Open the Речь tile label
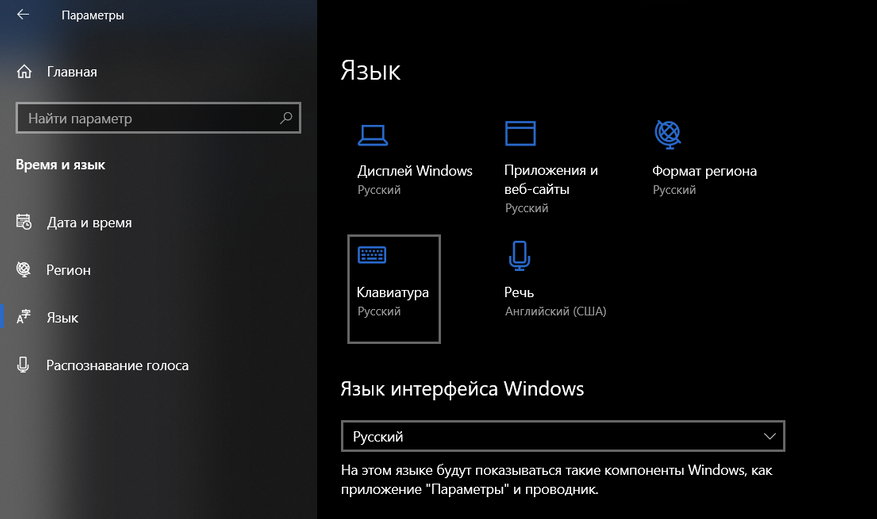Image resolution: width=877 pixels, height=519 pixels. (x=519, y=292)
